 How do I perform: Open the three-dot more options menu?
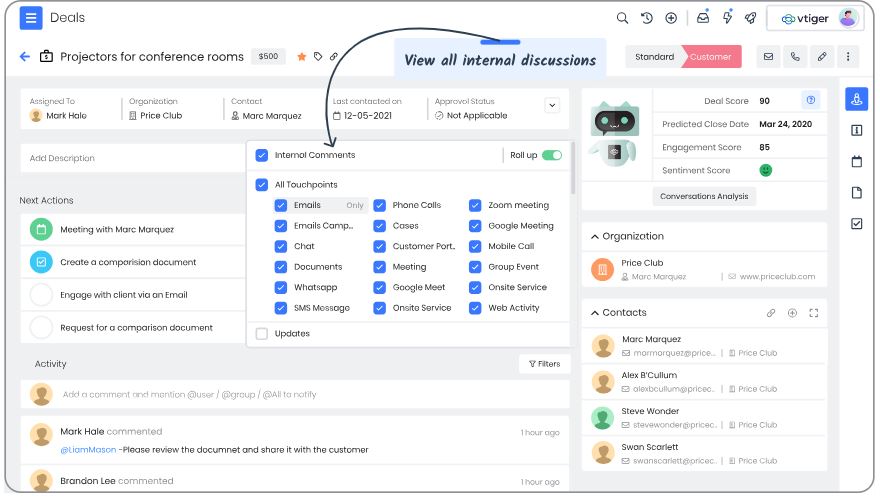(x=848, y=57)
